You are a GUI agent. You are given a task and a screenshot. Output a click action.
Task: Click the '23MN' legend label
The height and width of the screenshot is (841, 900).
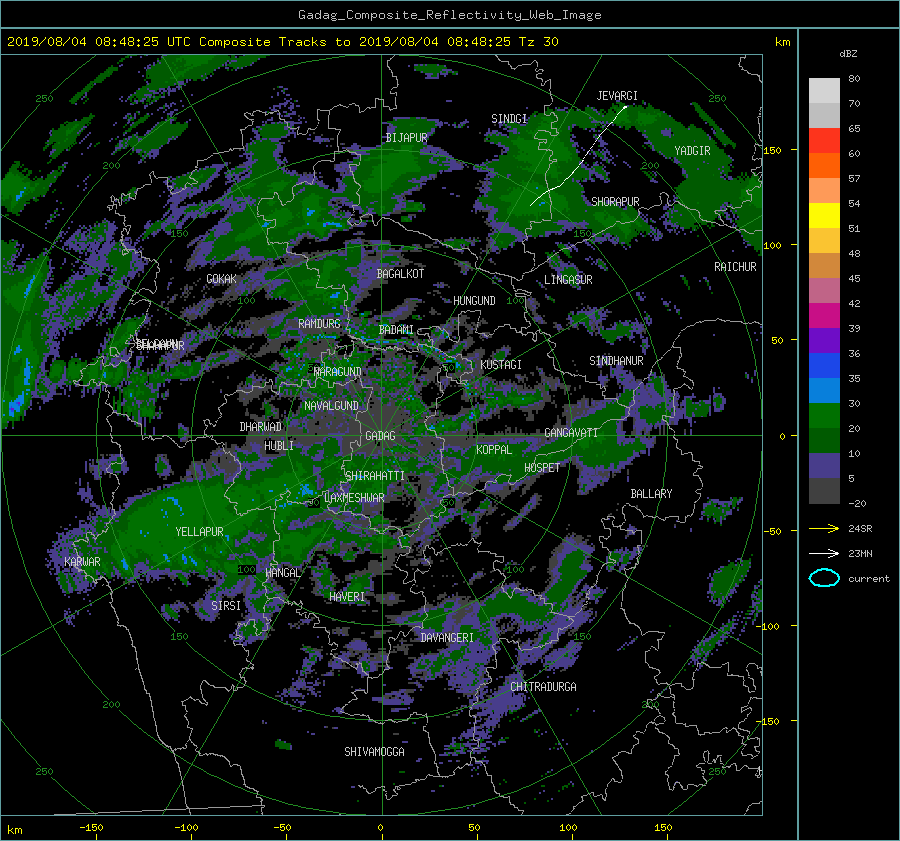coord(860,553)
